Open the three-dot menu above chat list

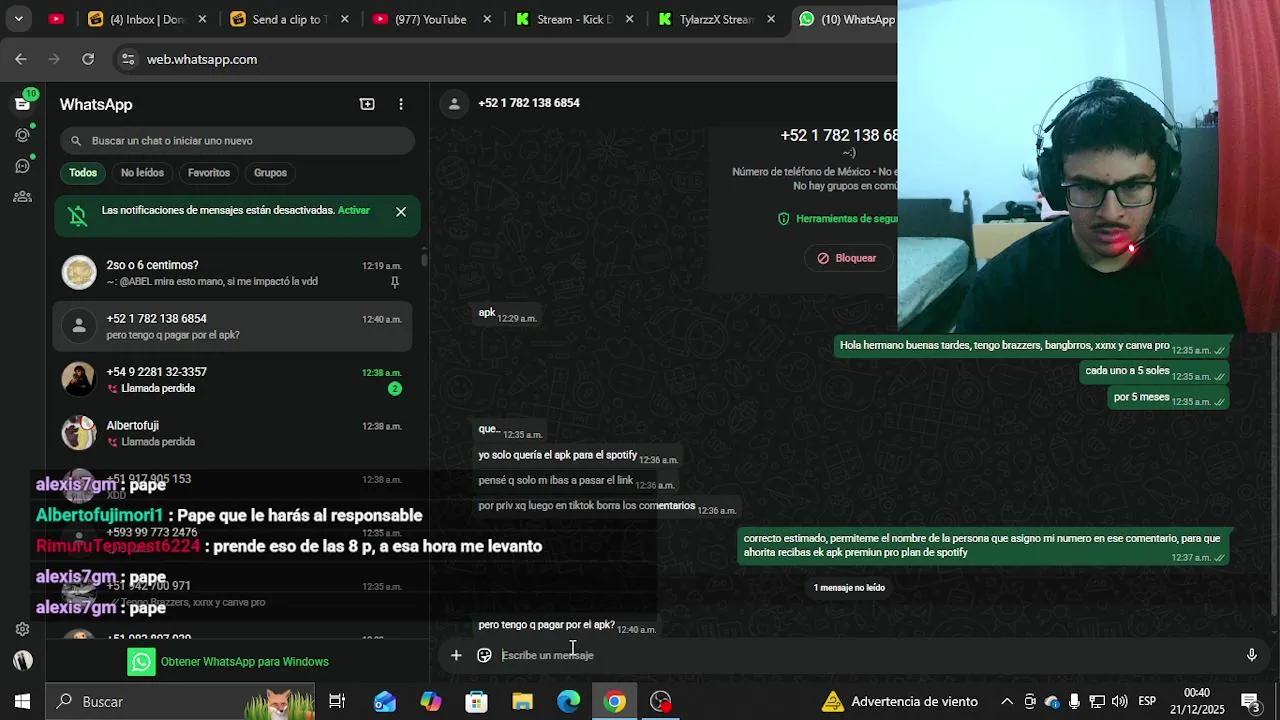pyautogui.click(x=401, y=104)
